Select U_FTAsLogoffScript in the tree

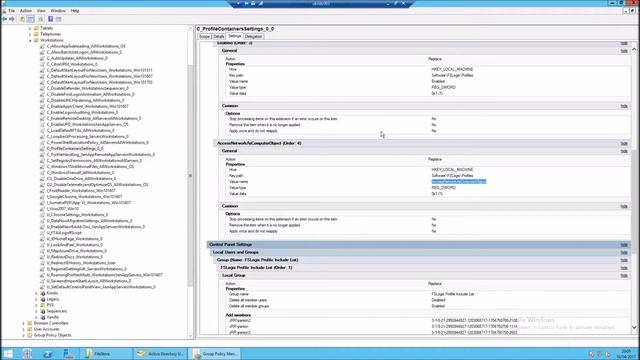64,233
